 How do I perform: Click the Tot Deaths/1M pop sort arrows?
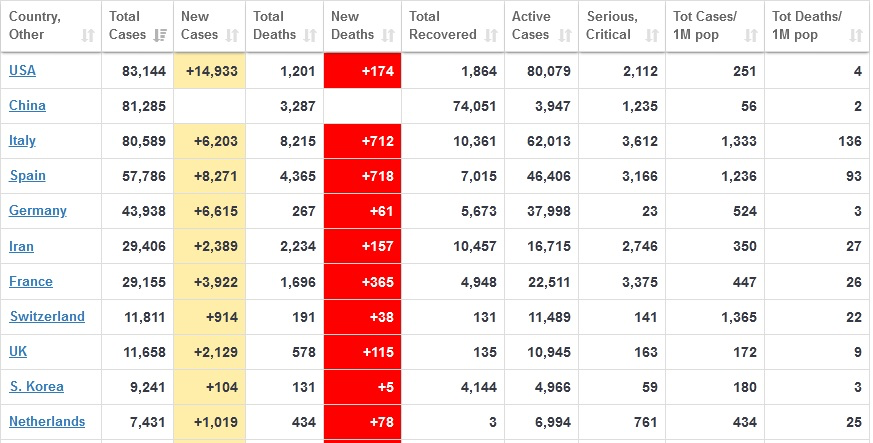pyautogui.click(x=856, y=36)
